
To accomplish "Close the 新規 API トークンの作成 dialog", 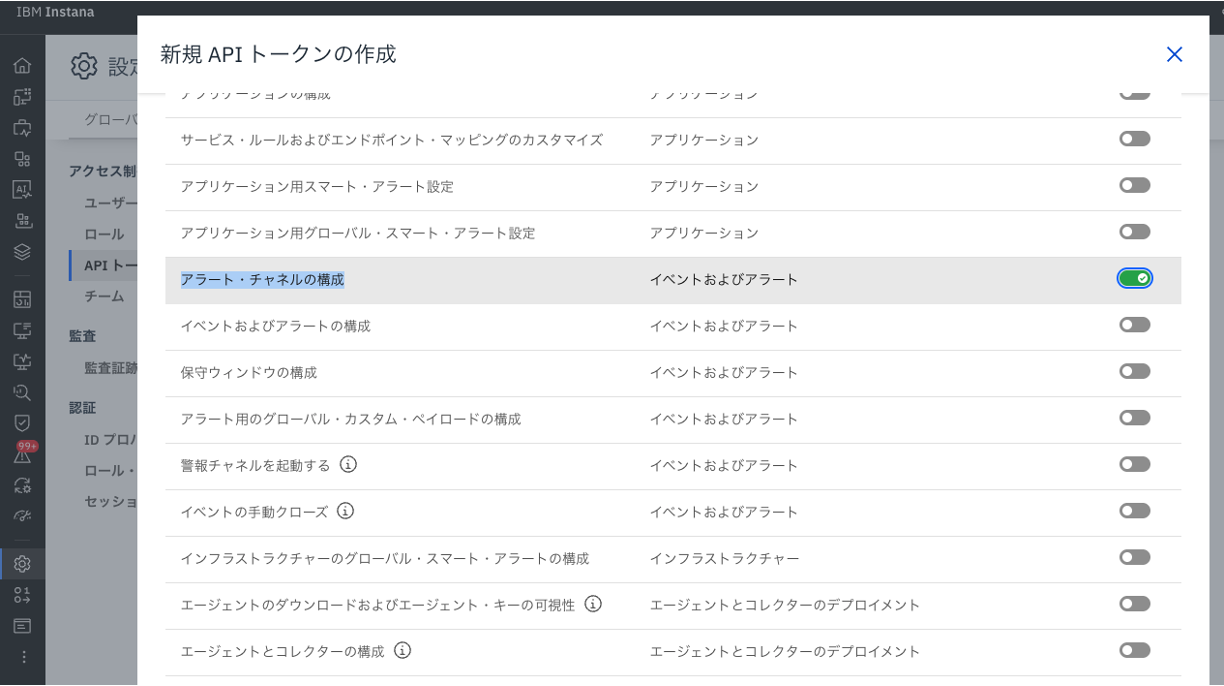I will (x=1174, y=54).
